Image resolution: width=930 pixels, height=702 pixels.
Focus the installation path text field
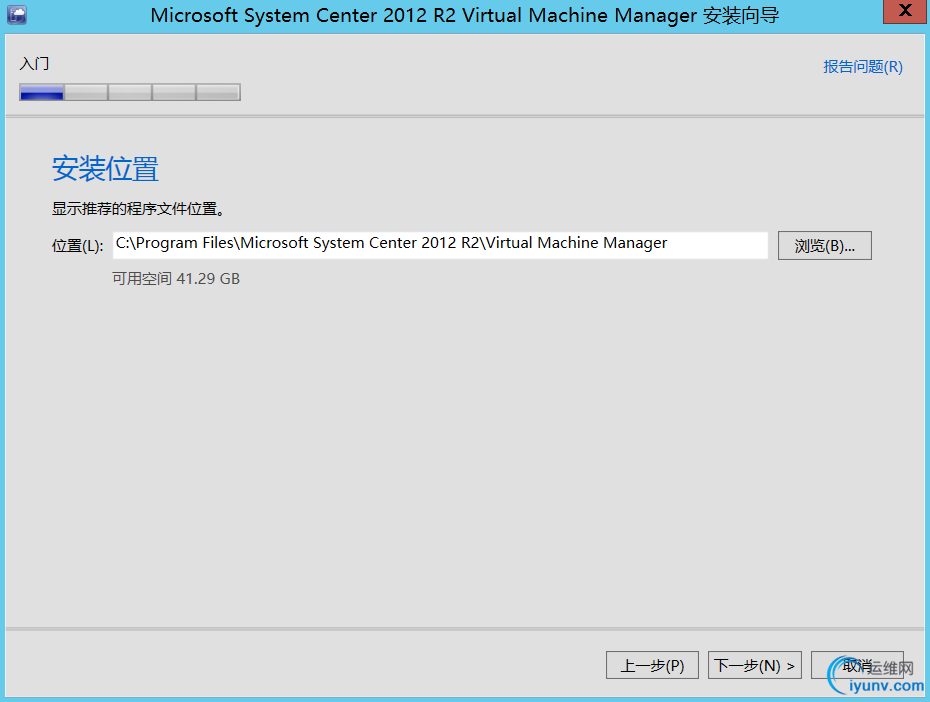tap(440, 245)
